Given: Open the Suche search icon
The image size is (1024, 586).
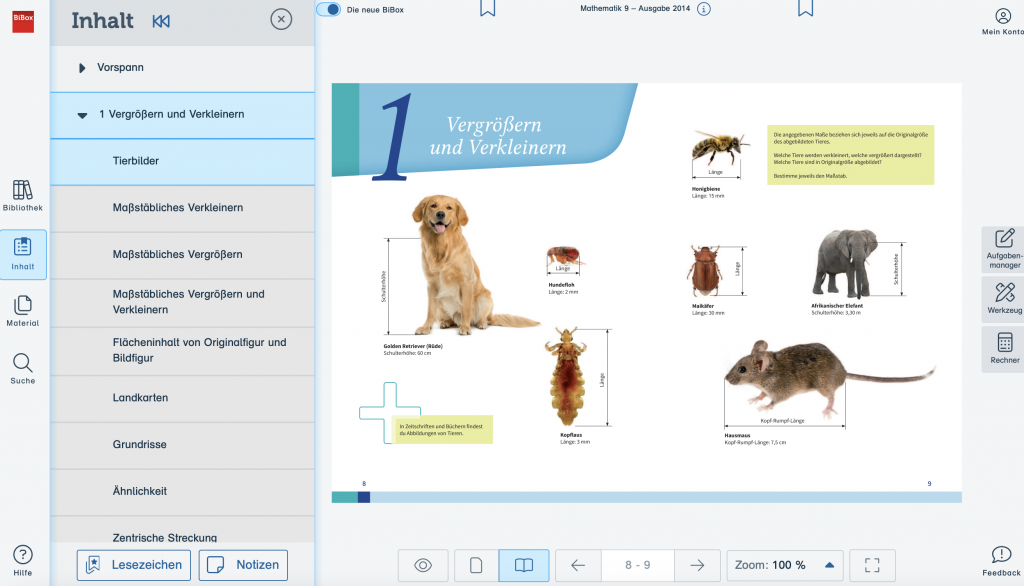Looking at the screenshot, I should tap(22, 368).
